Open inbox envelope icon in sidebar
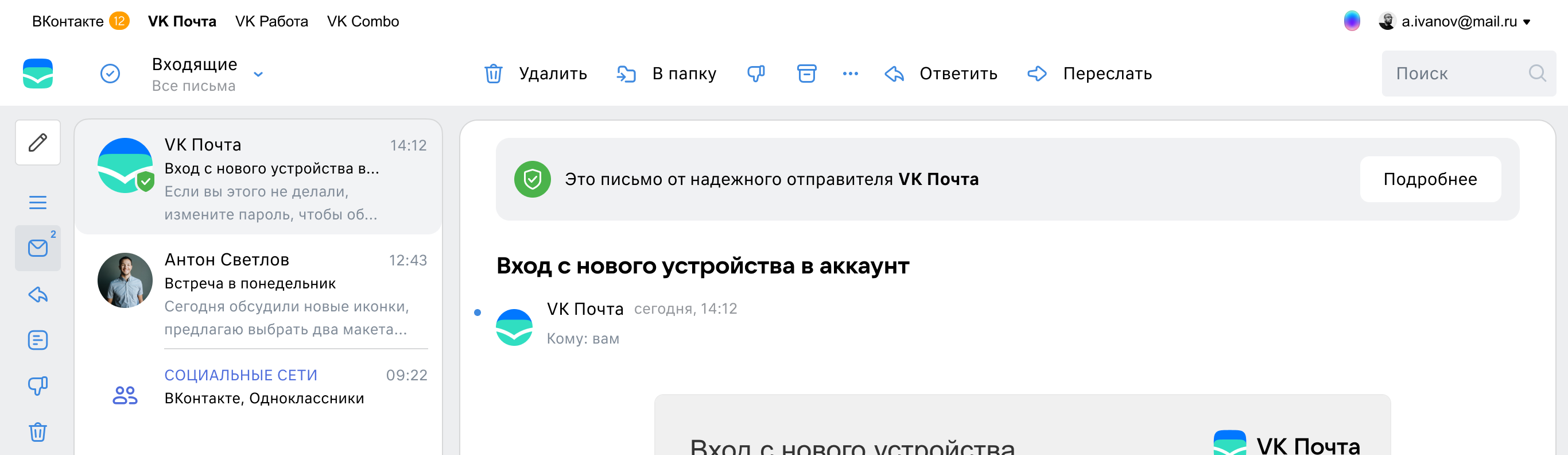Image resolution: width=1568 pixels, height=455 pixels. (x=38, y=248)
